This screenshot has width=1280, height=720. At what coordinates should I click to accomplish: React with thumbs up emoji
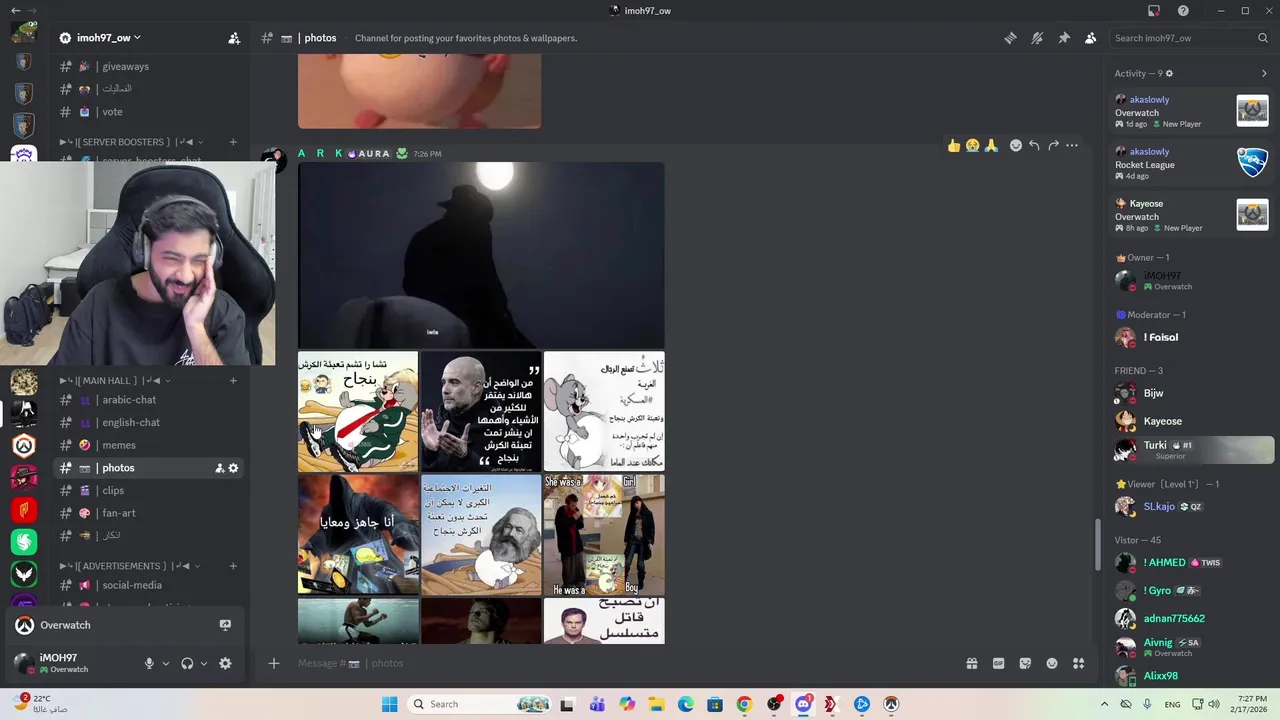pos(954,145)
